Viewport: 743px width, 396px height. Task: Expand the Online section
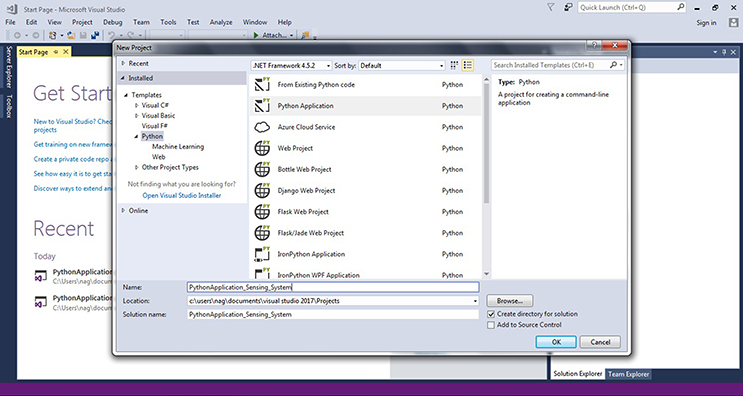point(123,211)
